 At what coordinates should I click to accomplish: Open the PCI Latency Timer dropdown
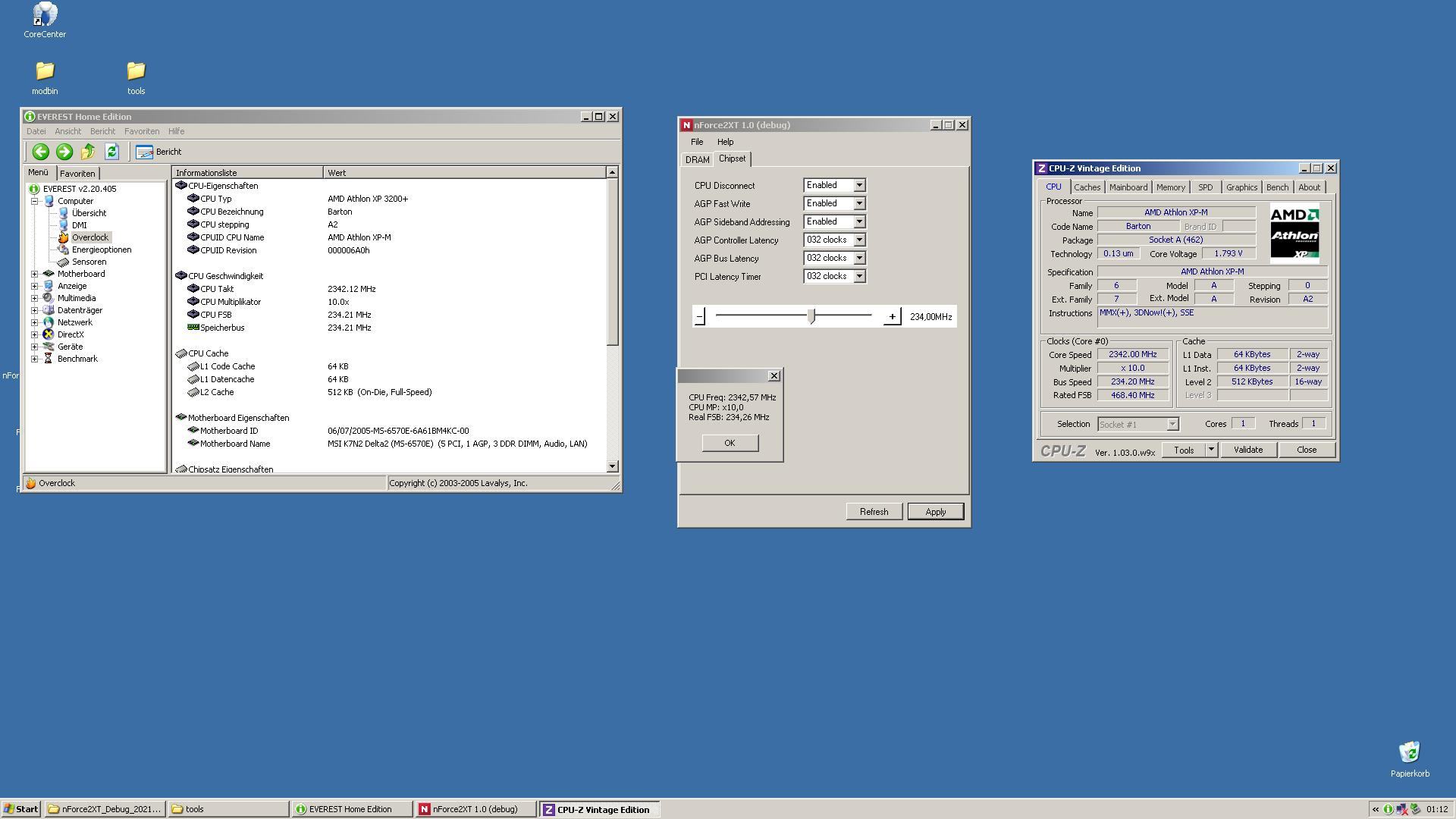pos(859,276)
